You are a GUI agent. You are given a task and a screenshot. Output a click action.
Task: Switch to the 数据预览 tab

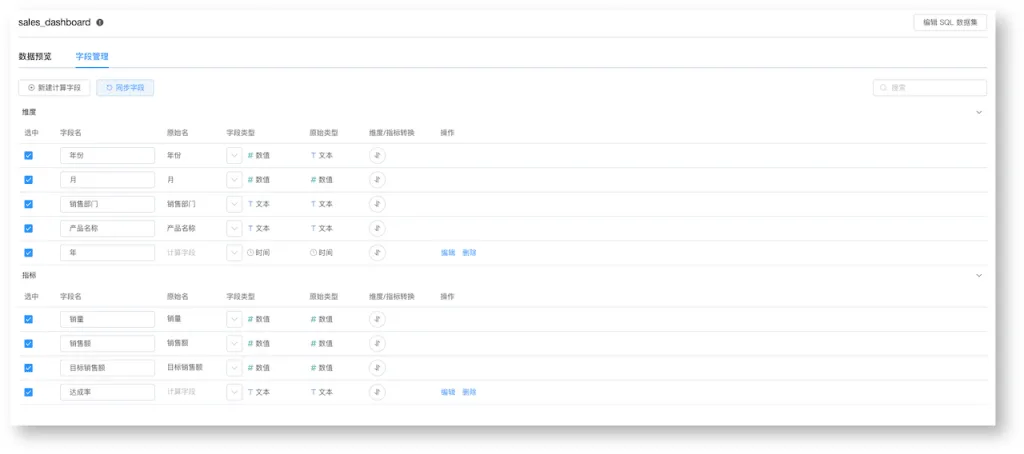35,57
